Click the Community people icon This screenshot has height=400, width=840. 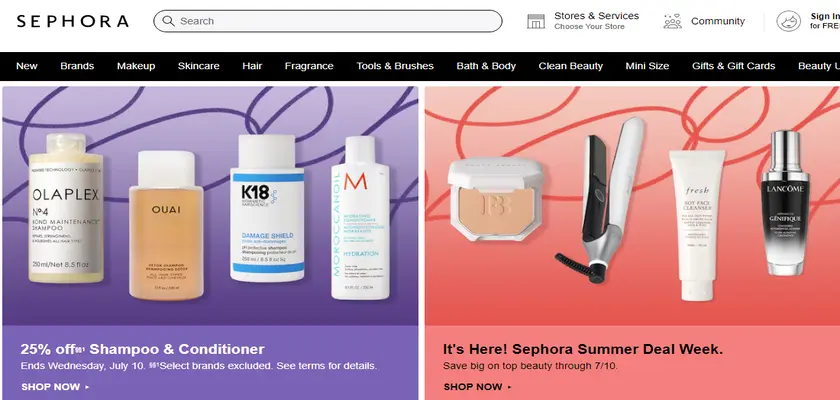point(672,21)
